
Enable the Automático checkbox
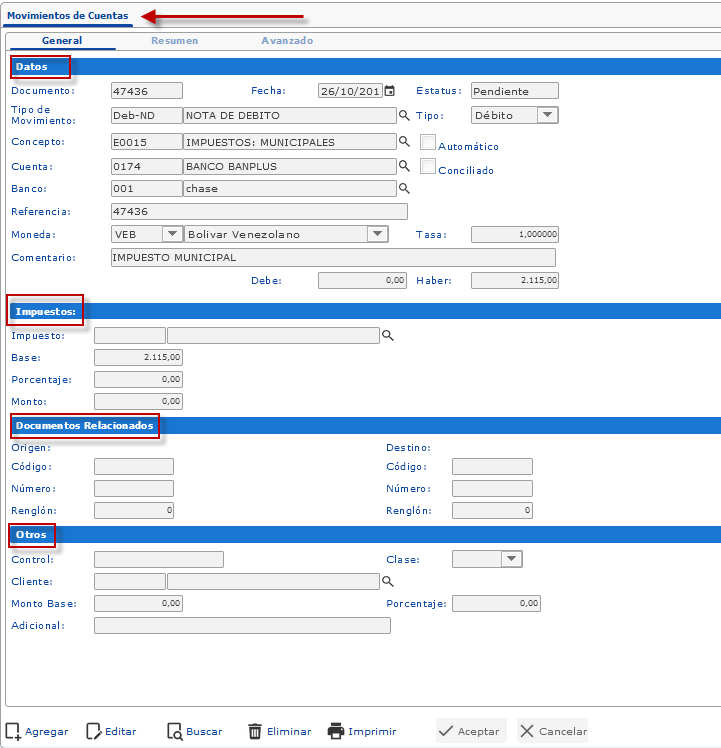(x=428, y=142)
